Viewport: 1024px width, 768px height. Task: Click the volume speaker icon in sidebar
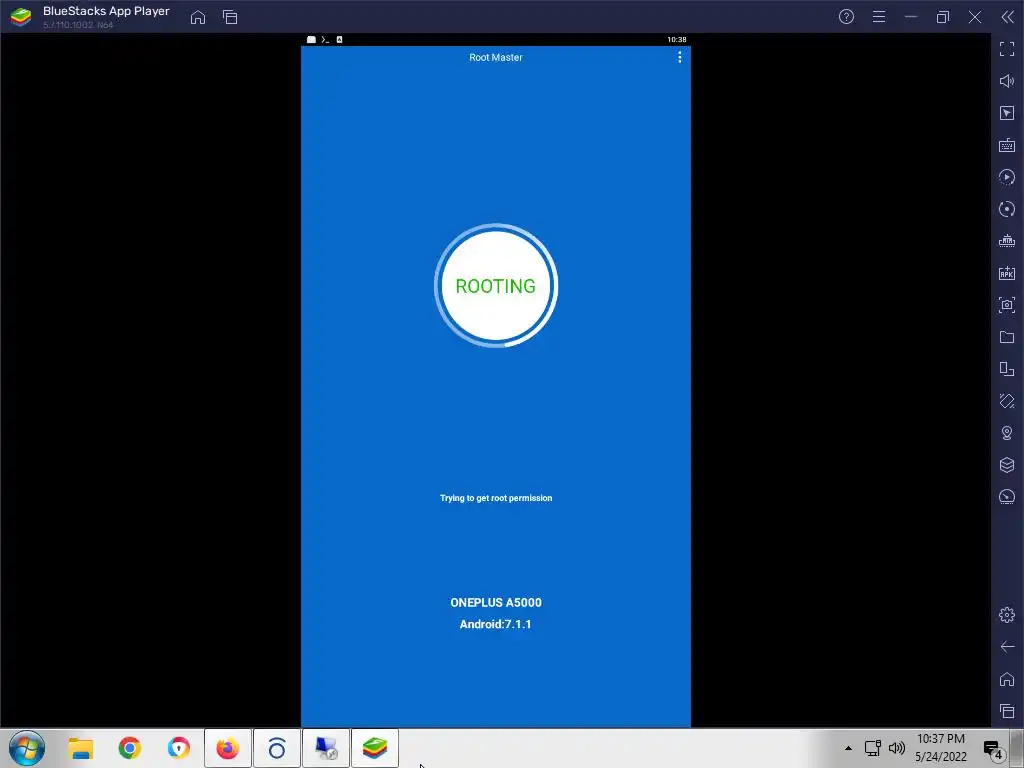[x=1007, y=81]
